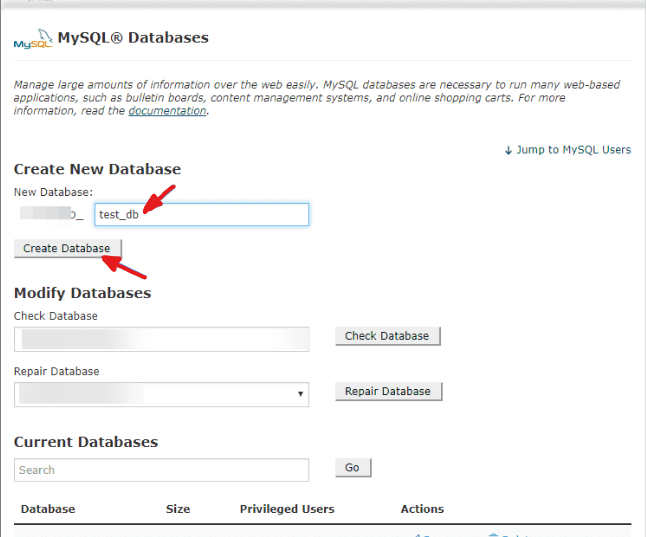Click the Repair Database field label
Screen dimensions: 646x537
click(56, 371)
